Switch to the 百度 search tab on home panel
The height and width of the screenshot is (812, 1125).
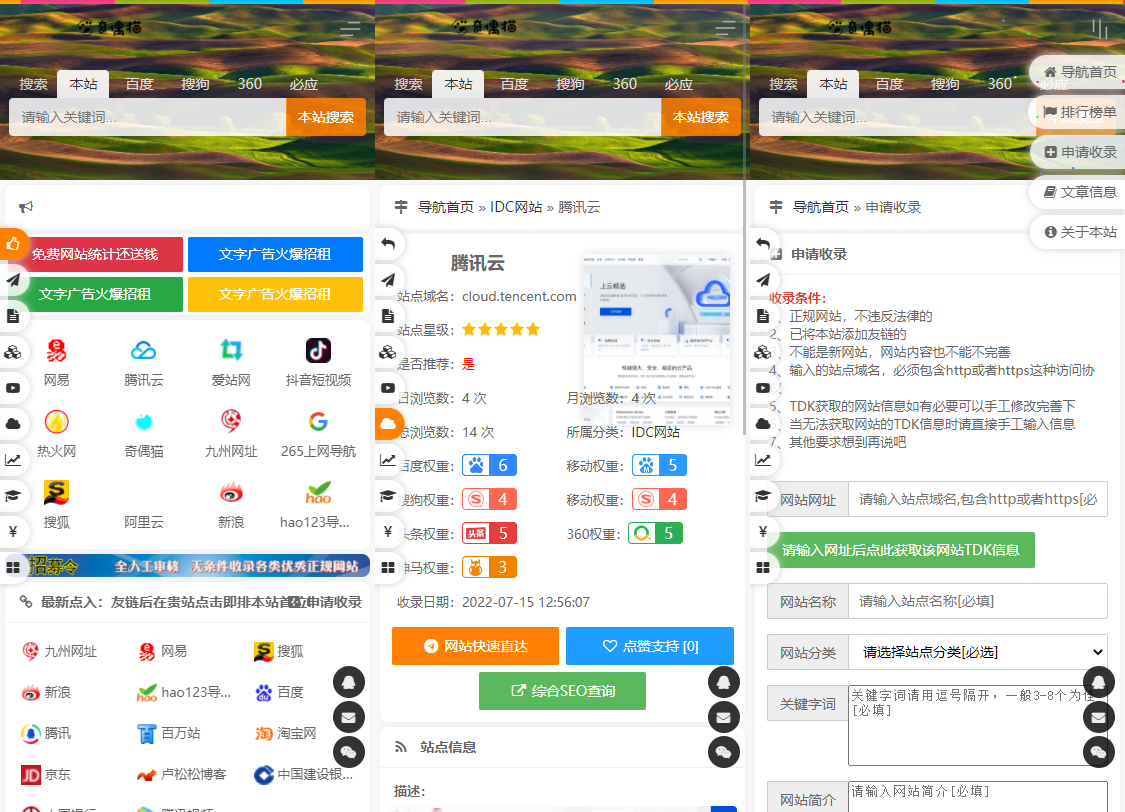139,84
